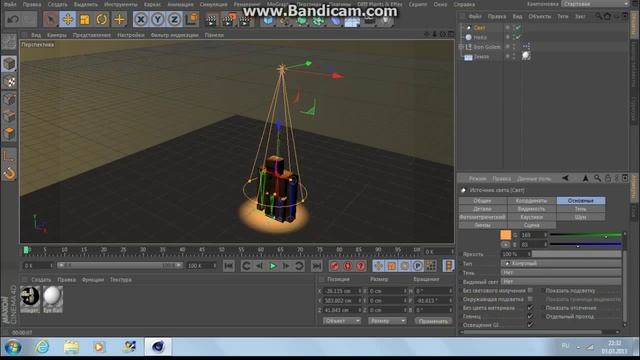Toggle the X axis lock
The image size is (640, 360).
(140, 20)
